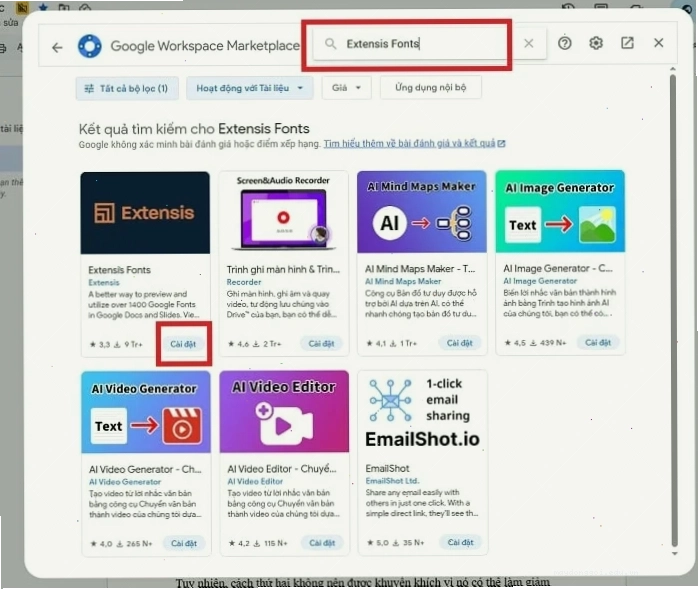The height and width of the screenshot is (589, 698).
Task: Click the 'Extensis Fonts' card title
Action: tap(119, 270)
